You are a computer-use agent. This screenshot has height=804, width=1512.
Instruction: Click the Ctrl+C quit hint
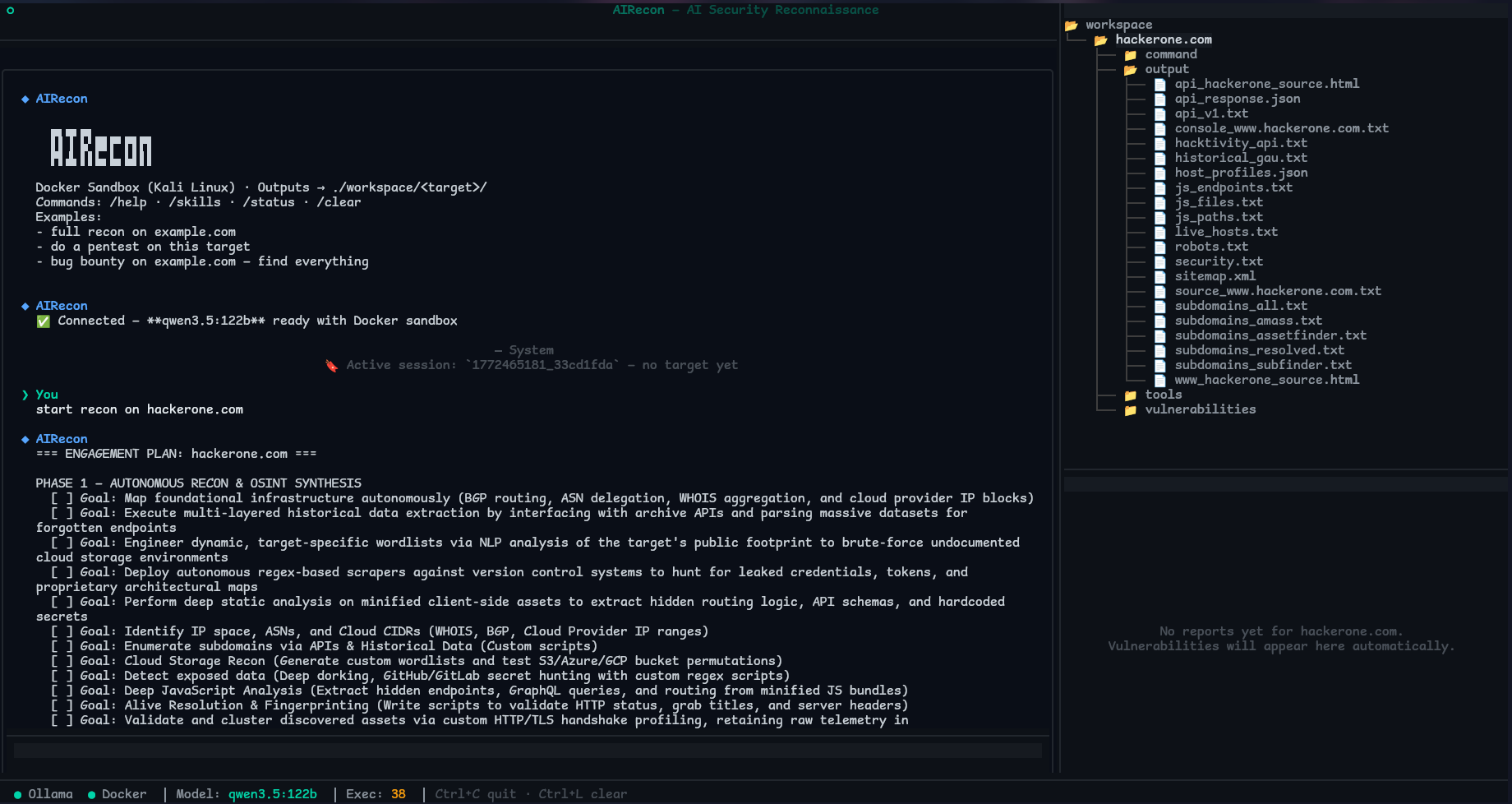[x=475, y=794]
